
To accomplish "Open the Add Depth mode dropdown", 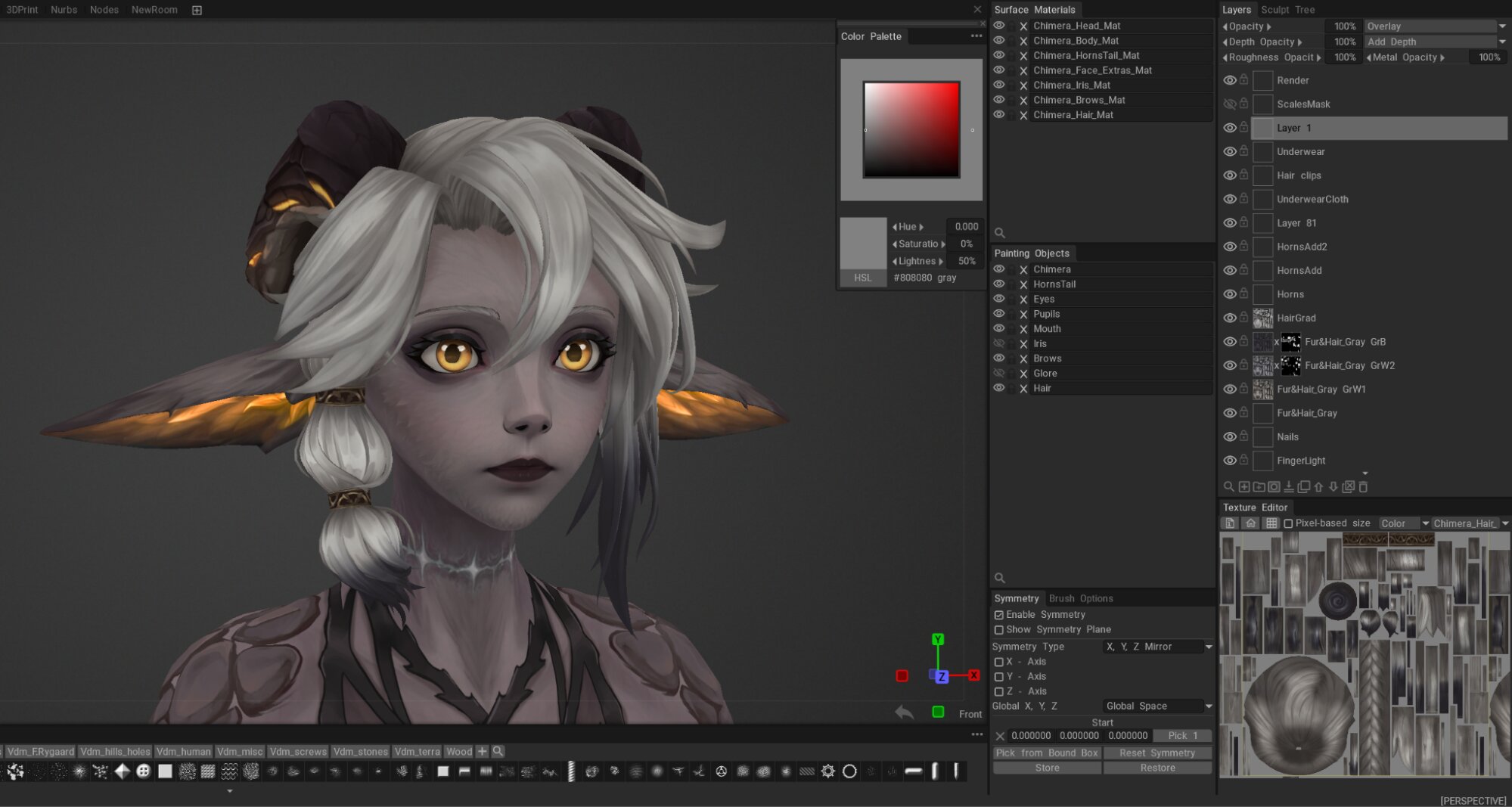I will click(1436, 42).
